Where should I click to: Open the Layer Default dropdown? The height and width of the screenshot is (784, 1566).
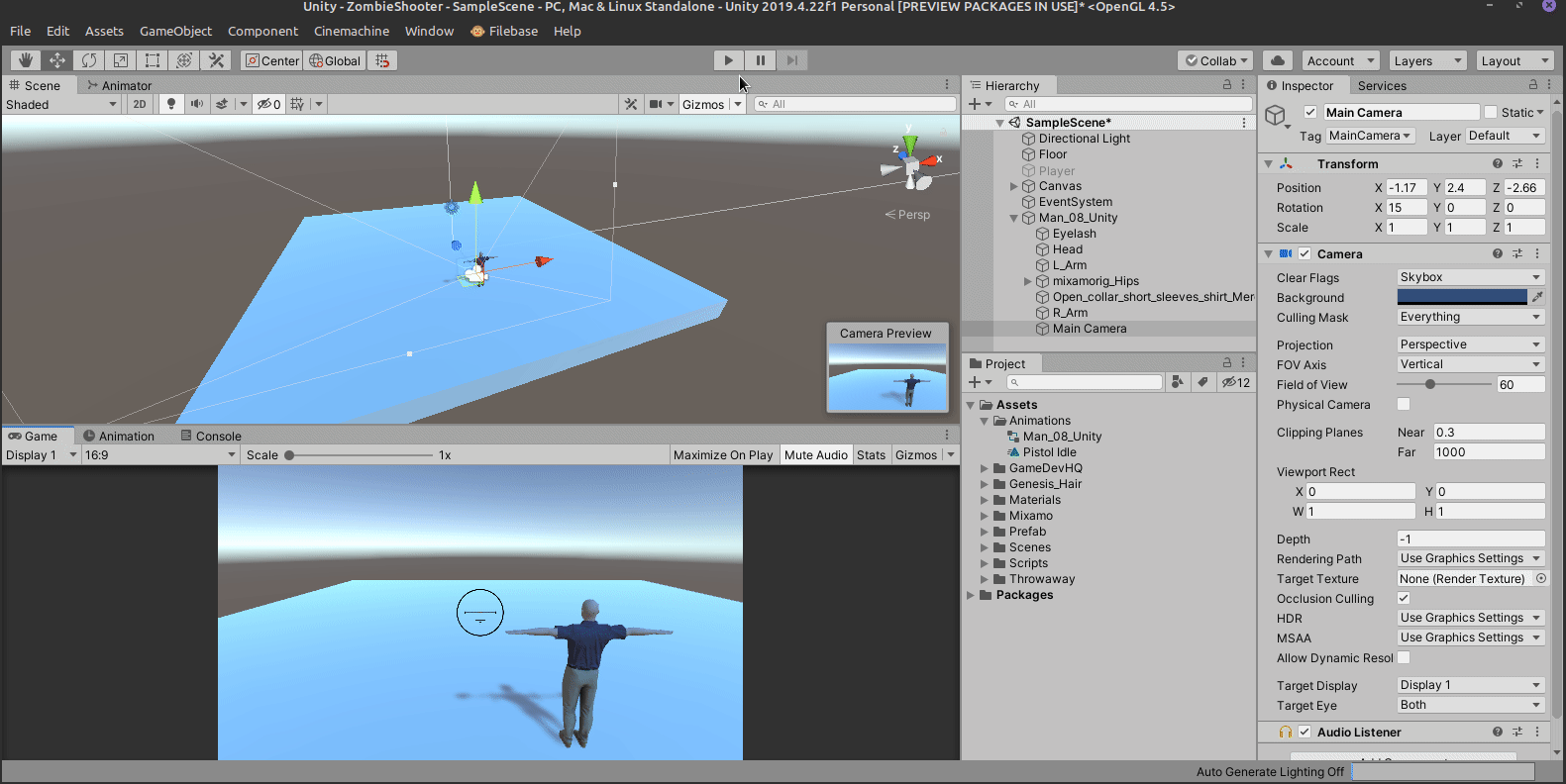point(1505,136)
